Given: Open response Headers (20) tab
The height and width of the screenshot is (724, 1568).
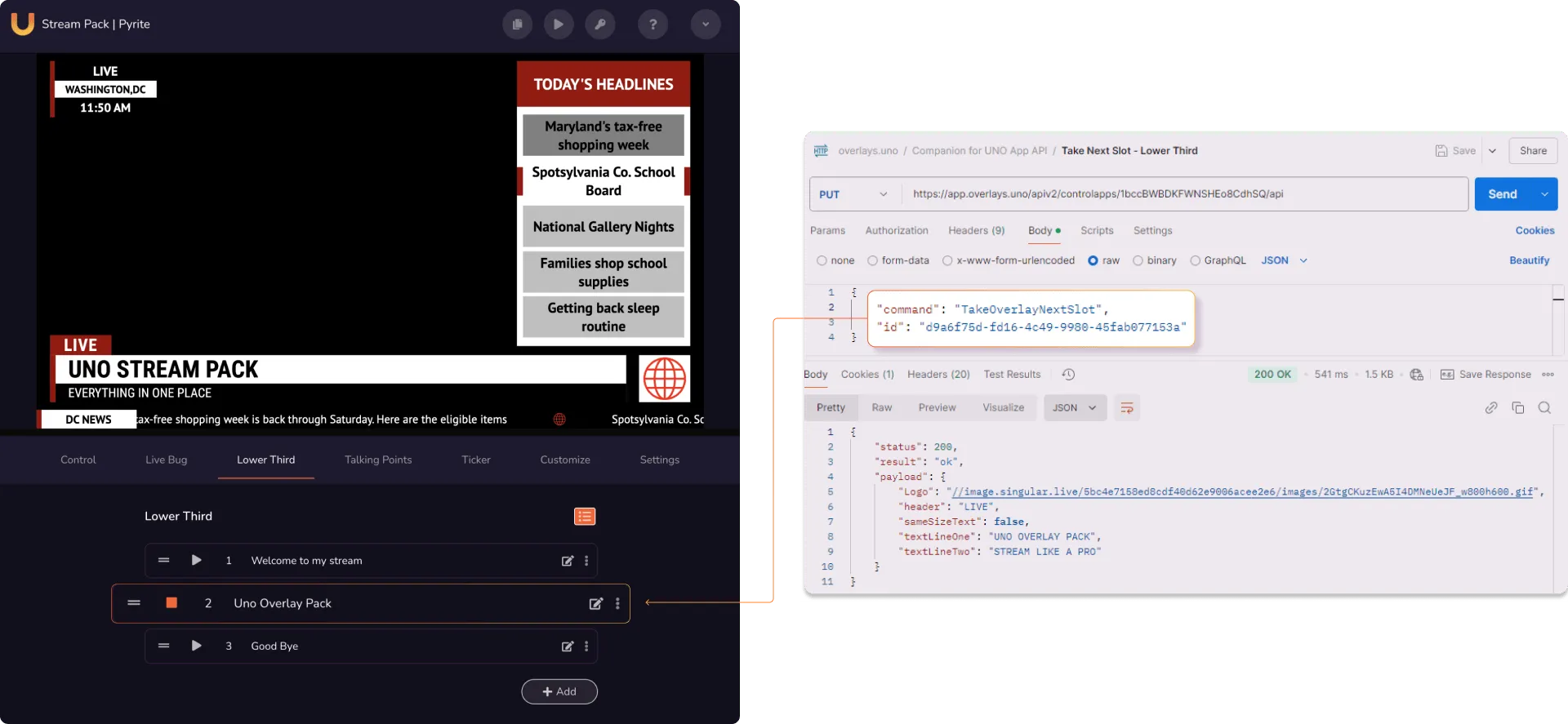Looking at the screenshot, I should (938, 375).
